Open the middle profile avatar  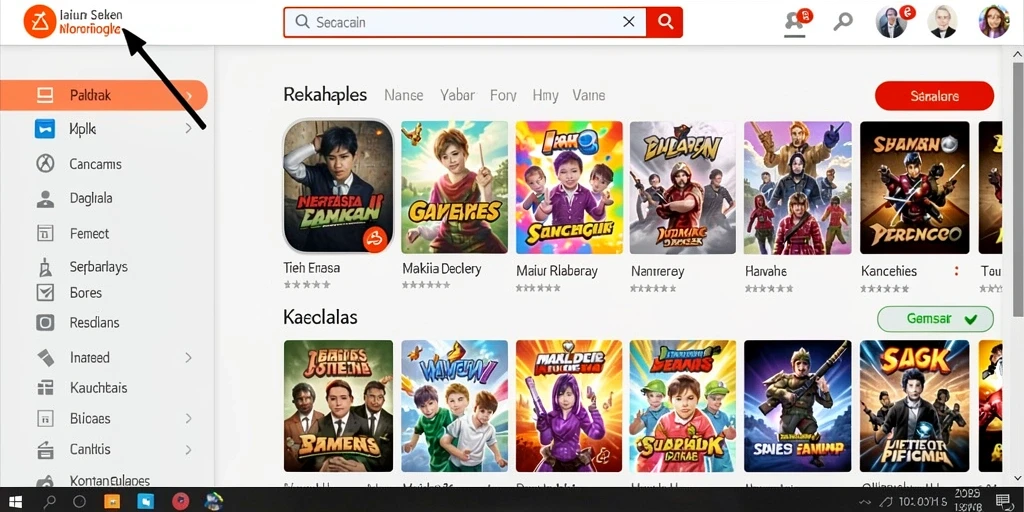942,22
